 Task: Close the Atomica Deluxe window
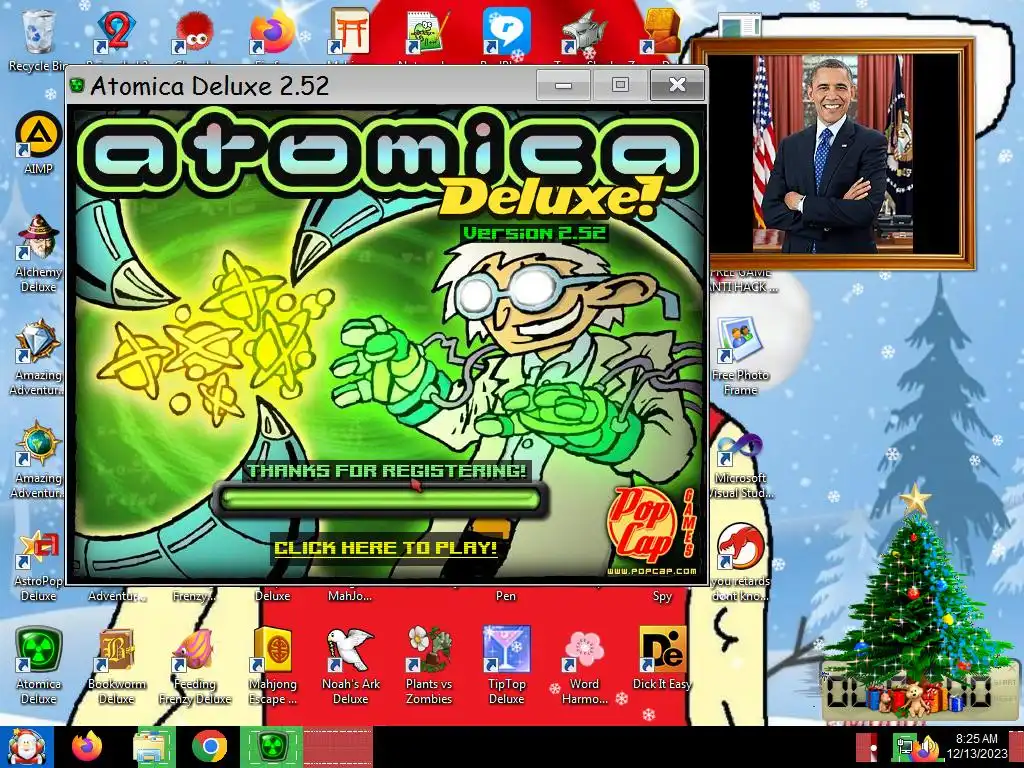tap(677, 85)
